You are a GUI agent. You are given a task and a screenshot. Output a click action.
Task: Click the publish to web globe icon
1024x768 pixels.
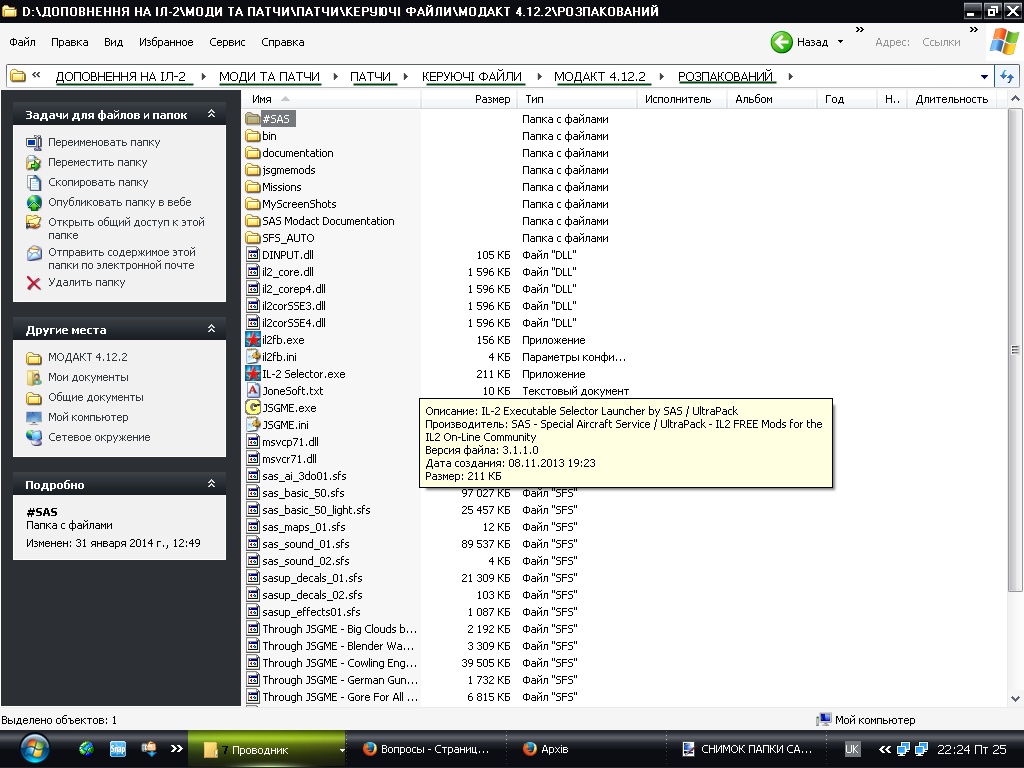click(x=34, y=202)
